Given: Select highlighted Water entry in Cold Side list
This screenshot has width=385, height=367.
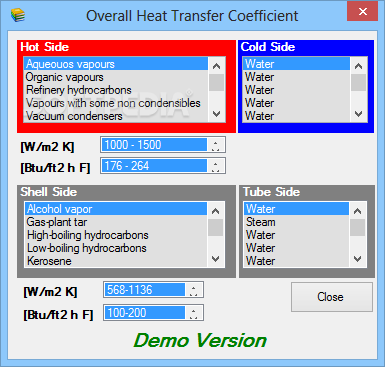Looking at the screenshot, I should coord(296,64).
